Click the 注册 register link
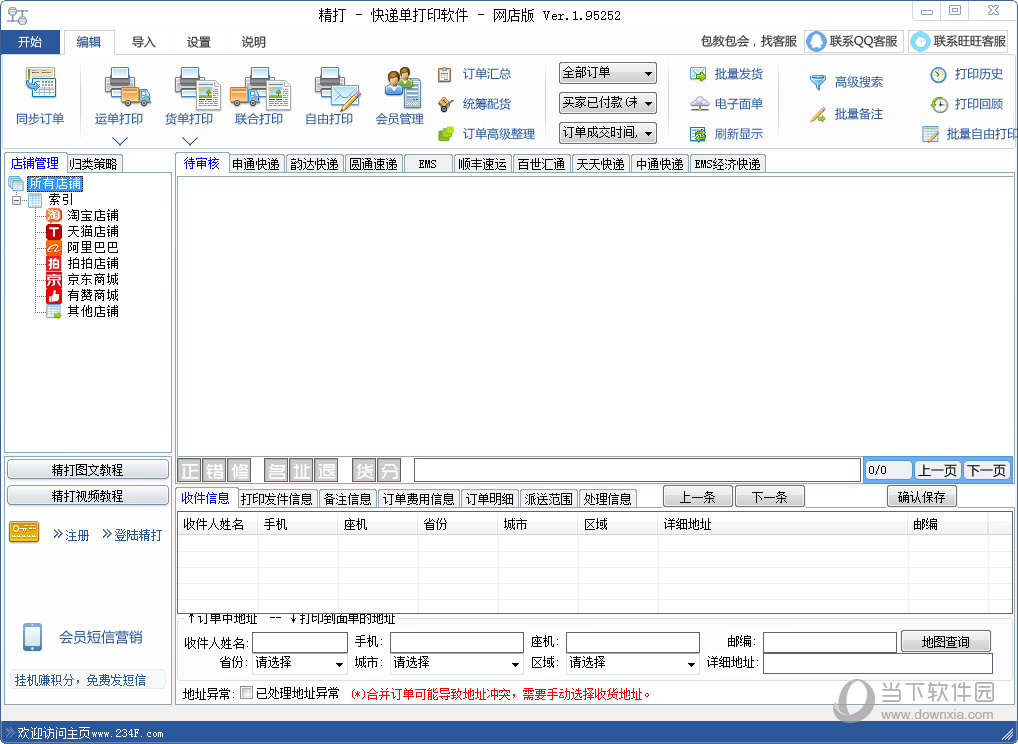This screenshot has width=1018, height=744. tap(71, 535)
